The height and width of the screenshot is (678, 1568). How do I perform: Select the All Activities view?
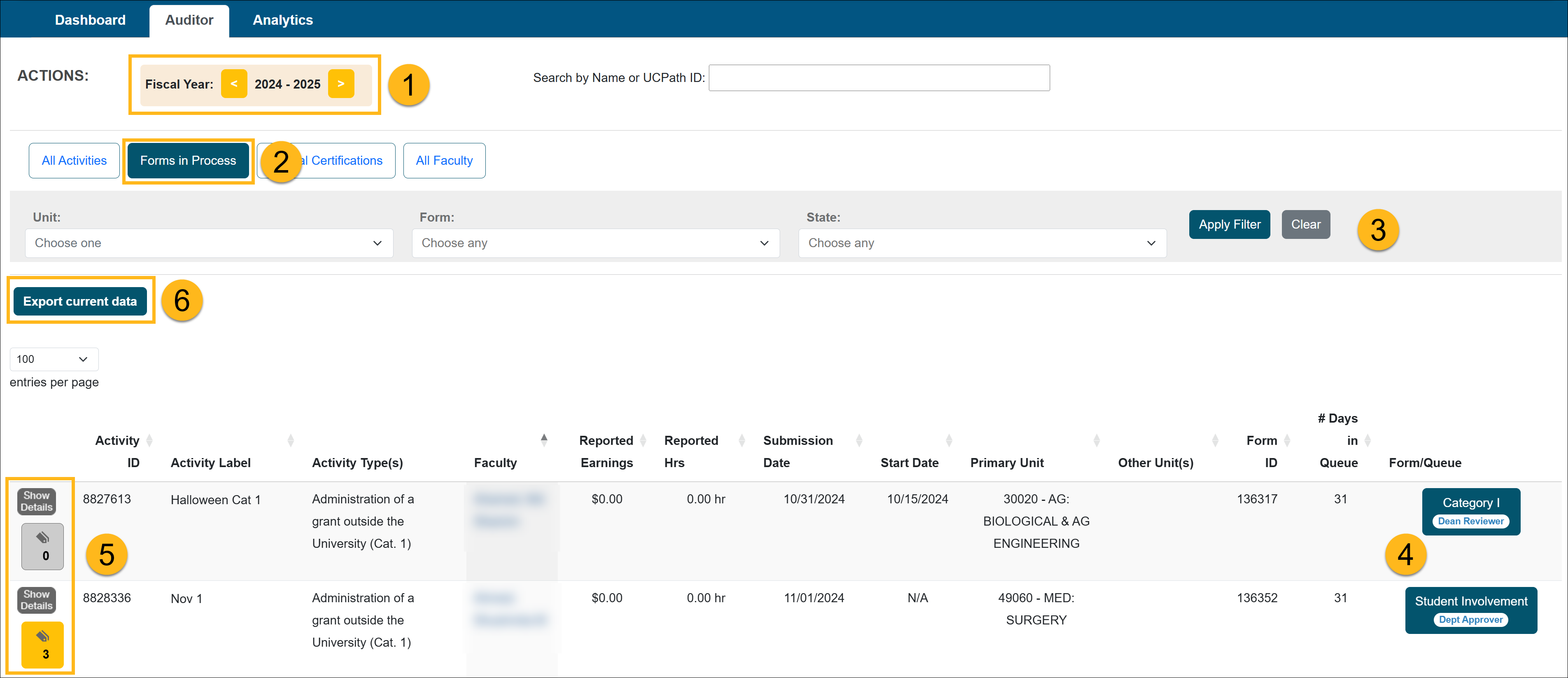(x=74, y=161)
